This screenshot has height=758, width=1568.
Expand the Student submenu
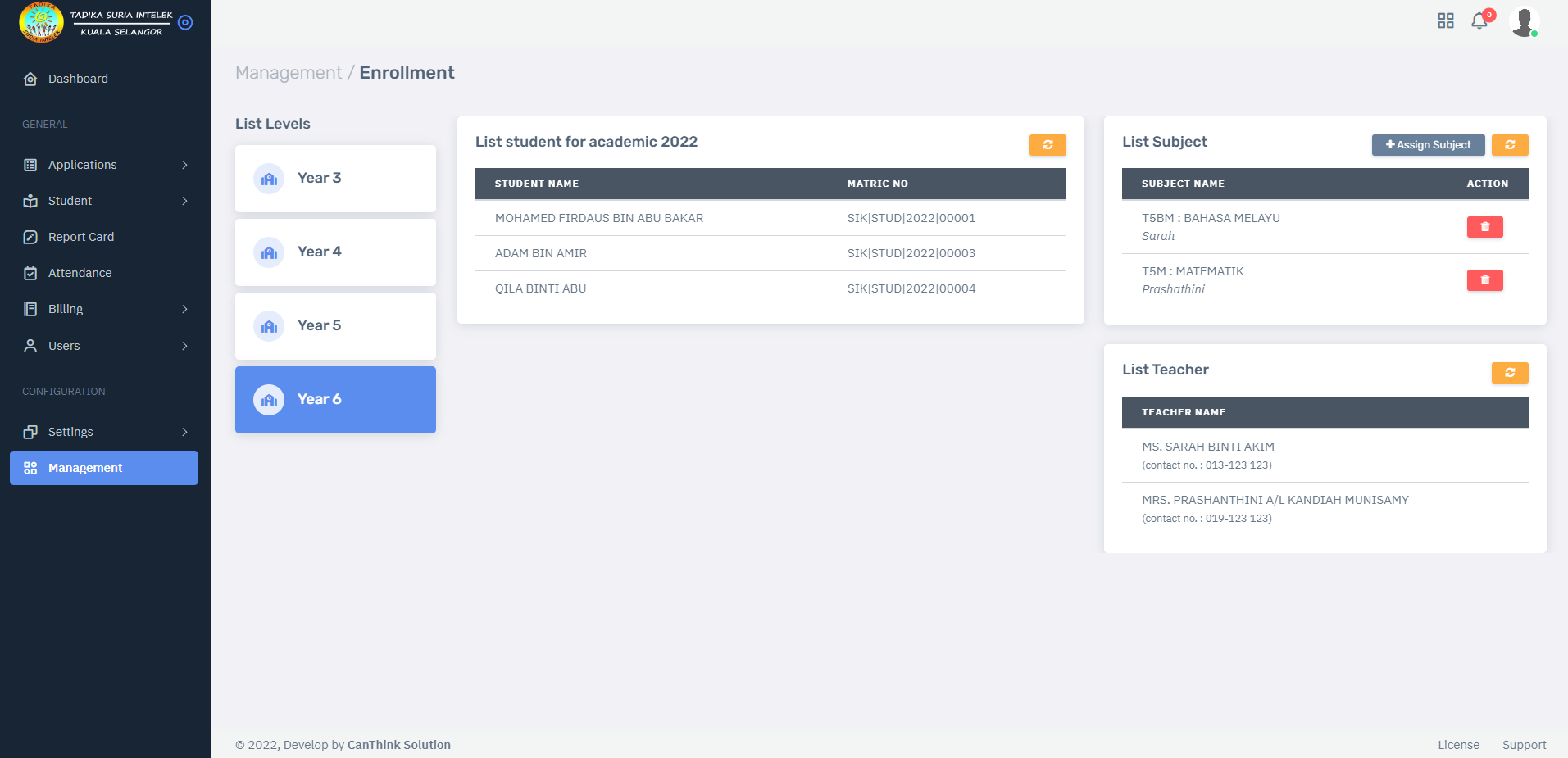click(104, 201)
